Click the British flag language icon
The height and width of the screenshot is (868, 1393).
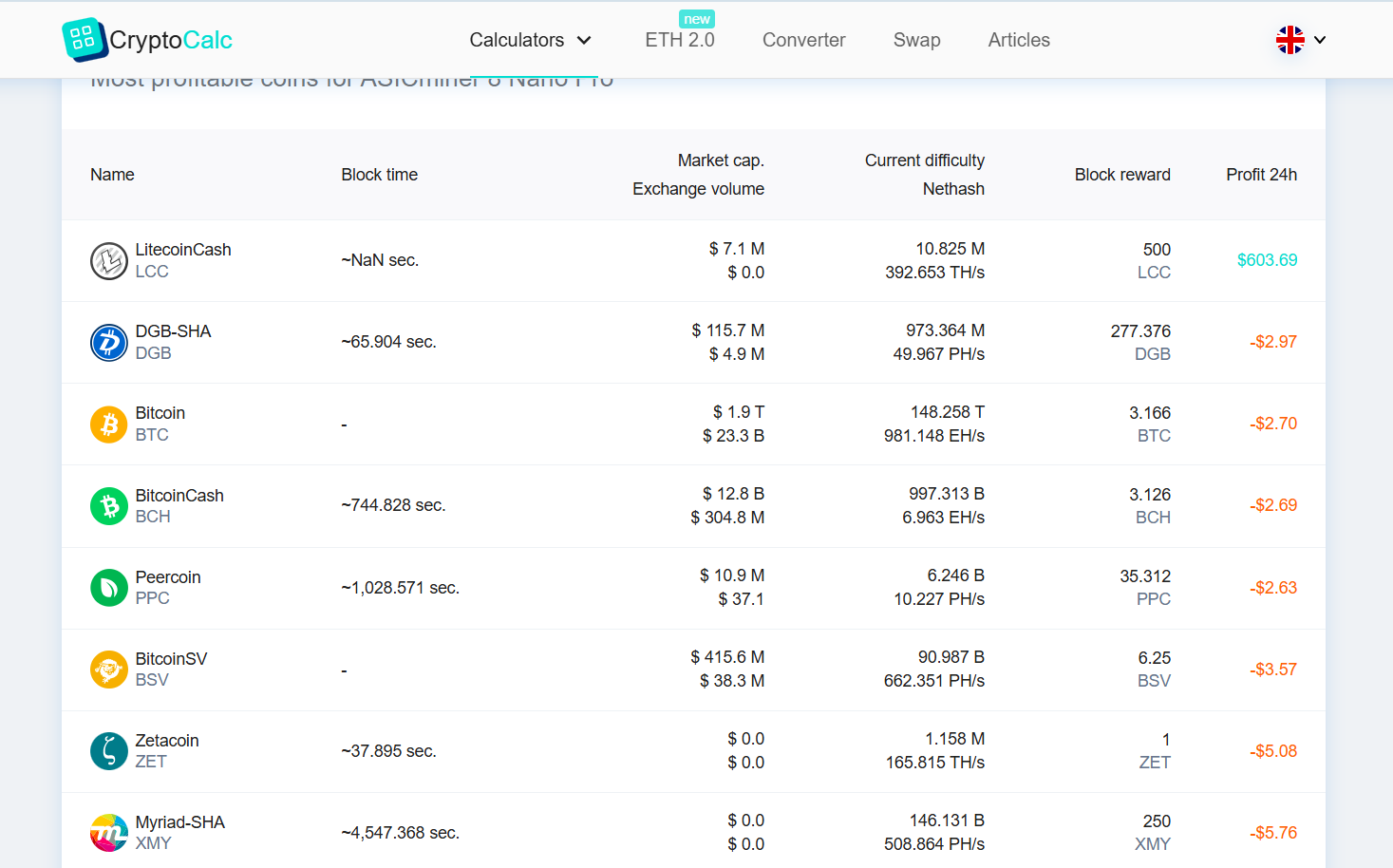click(x=1289, y=40)
